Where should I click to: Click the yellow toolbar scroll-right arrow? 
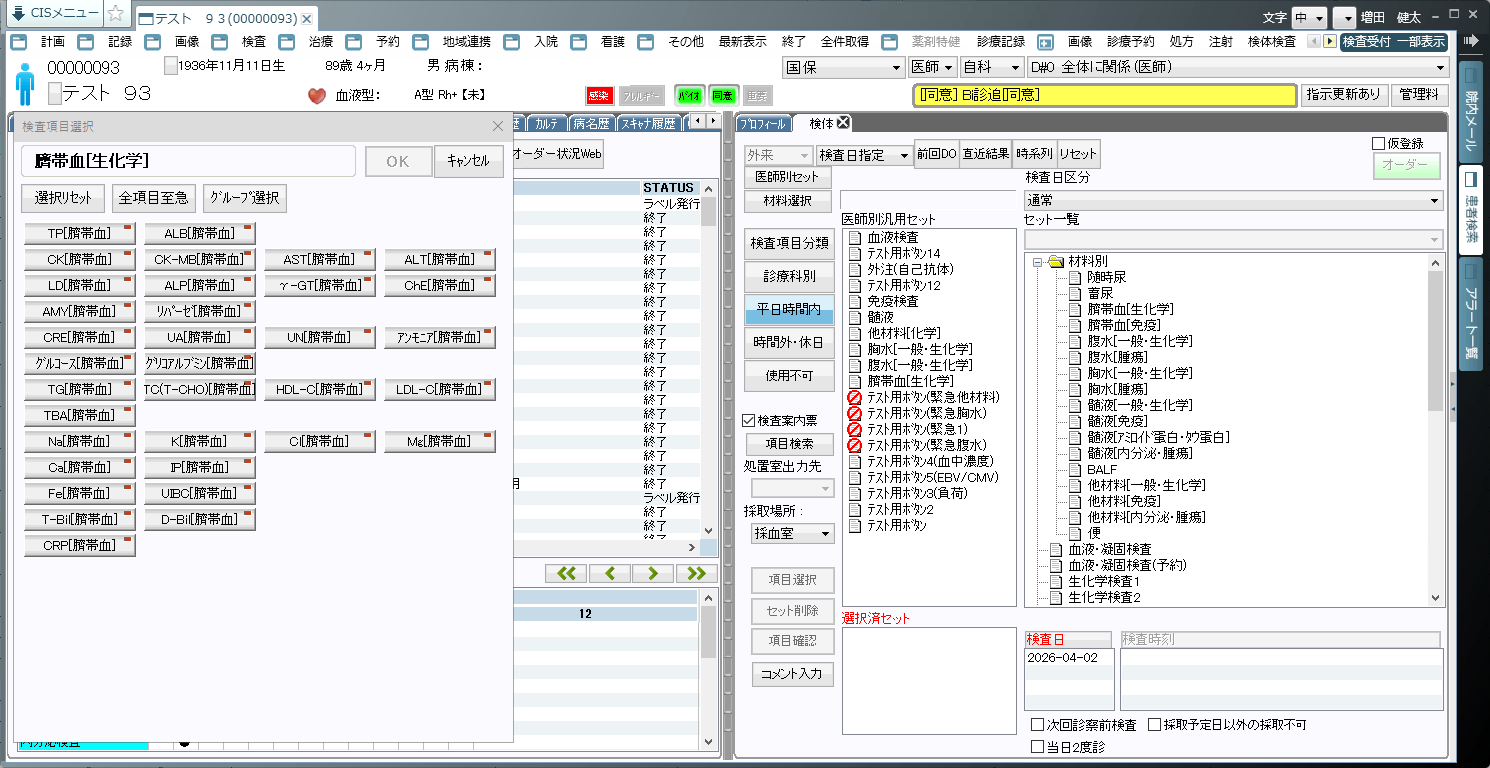1329,42
